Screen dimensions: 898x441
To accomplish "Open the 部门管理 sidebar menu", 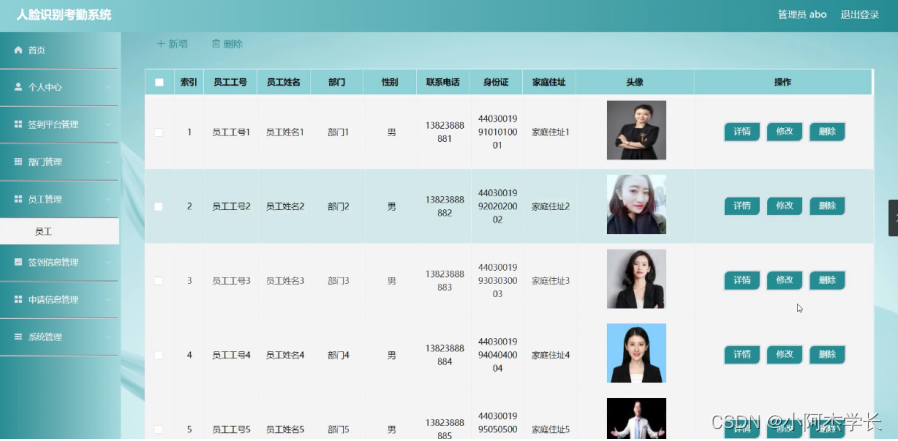I will point(60,162).
